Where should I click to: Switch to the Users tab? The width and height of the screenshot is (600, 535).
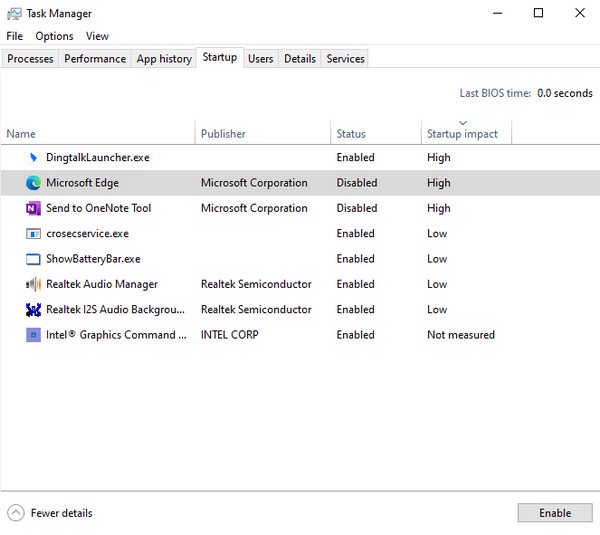(261, 59)
